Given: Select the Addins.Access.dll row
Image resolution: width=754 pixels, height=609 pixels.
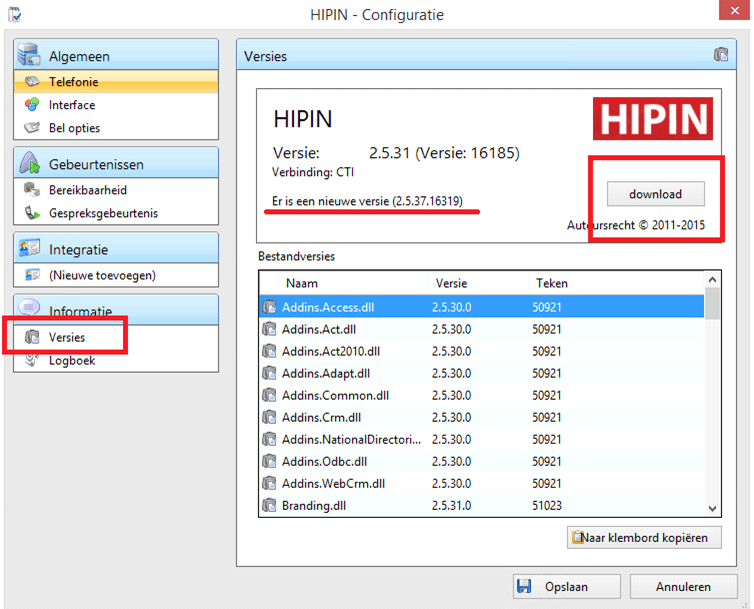Looking at the screenshot, I should click(x=481, y=307).
